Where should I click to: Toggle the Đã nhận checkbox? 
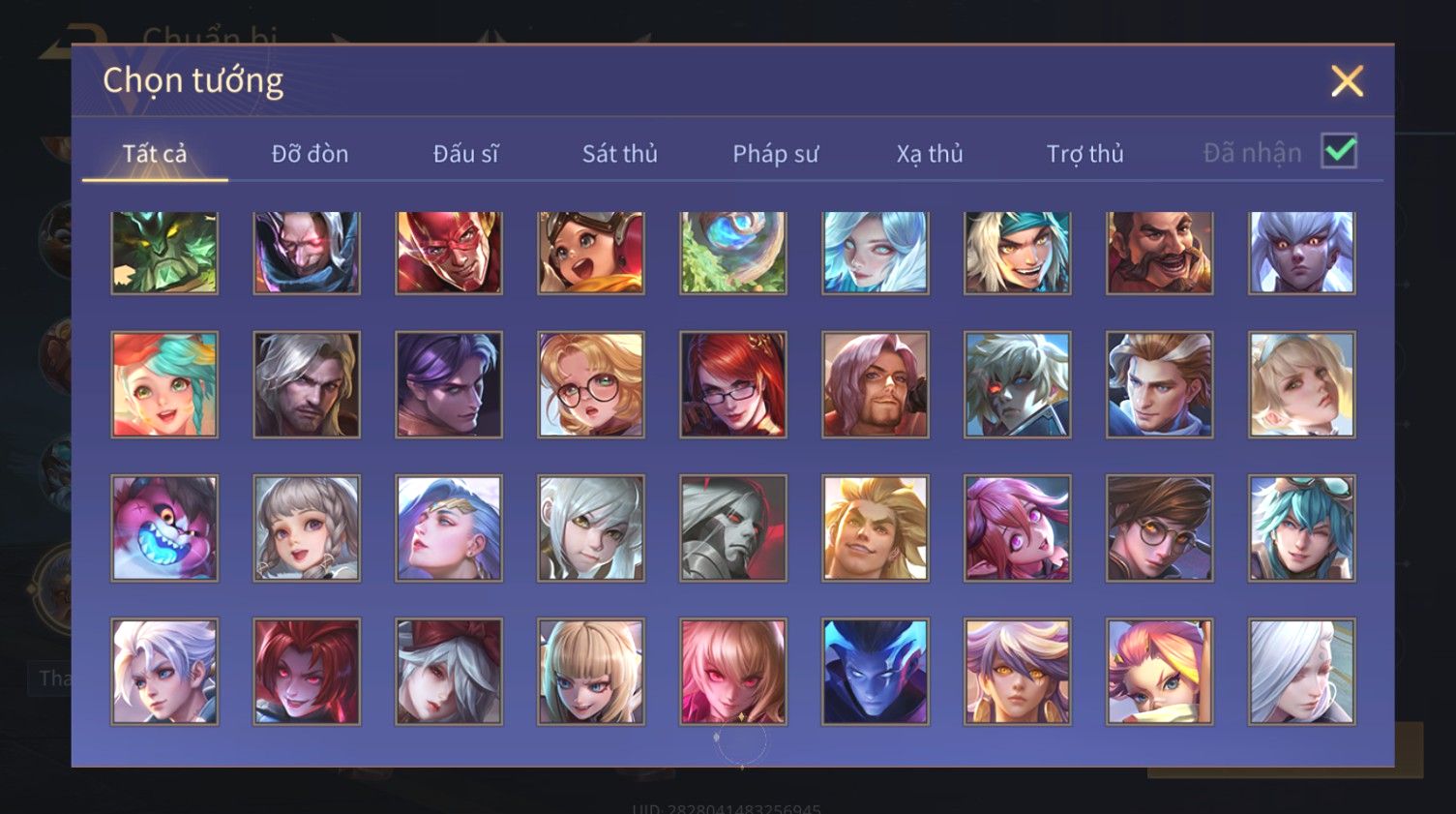[1339, 151]
